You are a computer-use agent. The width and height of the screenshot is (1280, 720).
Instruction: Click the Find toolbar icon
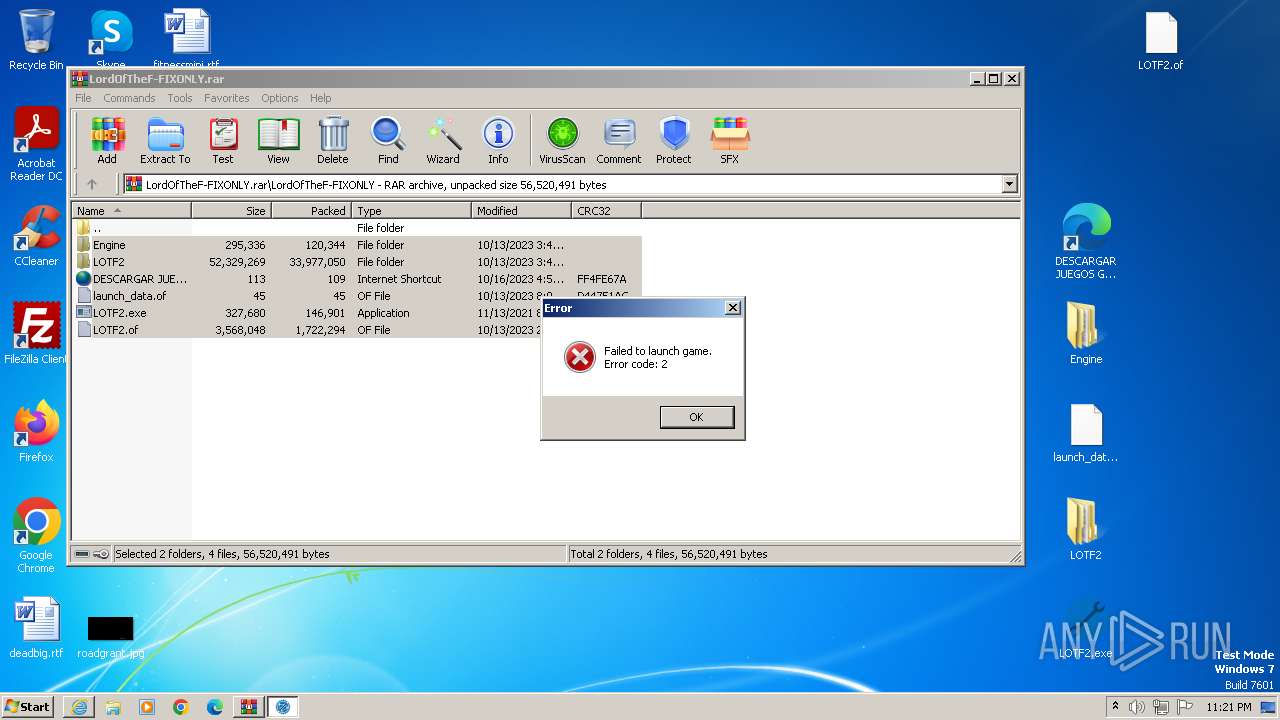388,140
